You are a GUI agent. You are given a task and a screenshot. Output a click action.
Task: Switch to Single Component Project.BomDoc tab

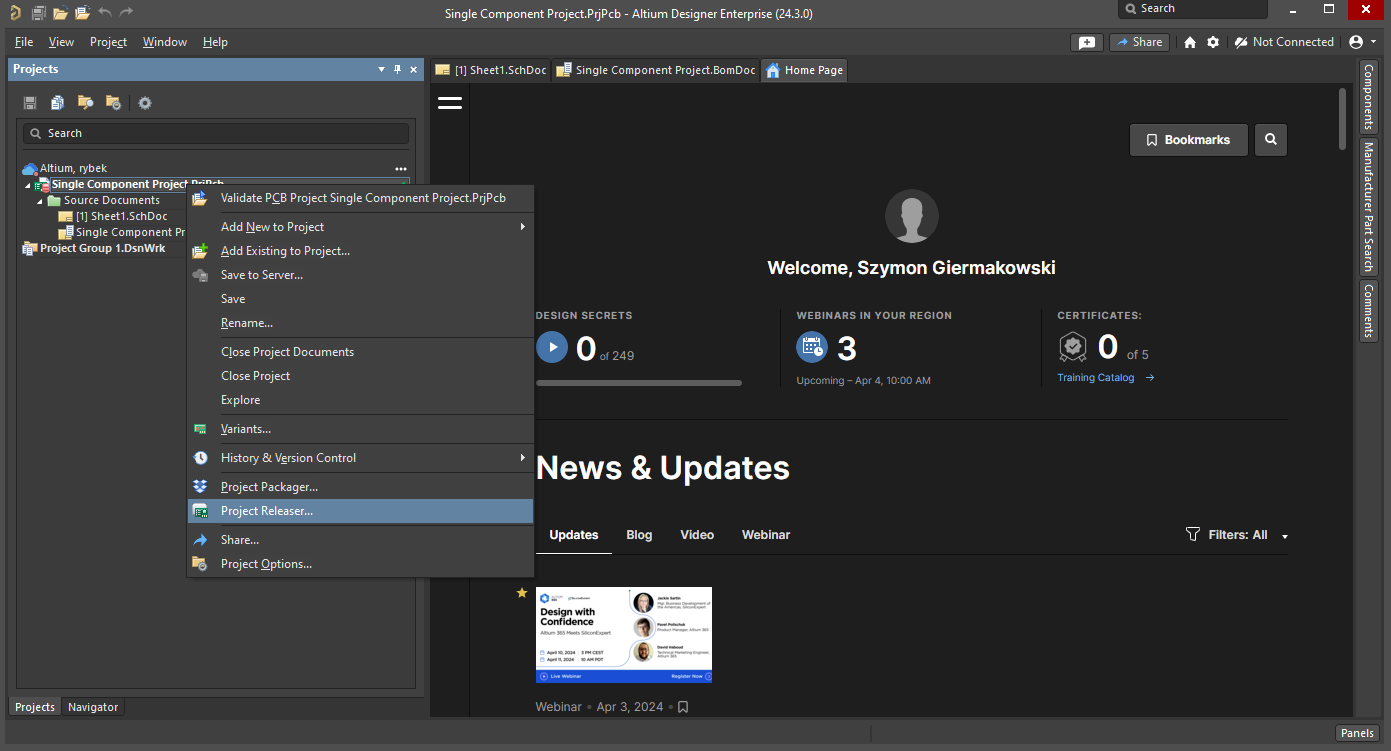tap(656, 70)
